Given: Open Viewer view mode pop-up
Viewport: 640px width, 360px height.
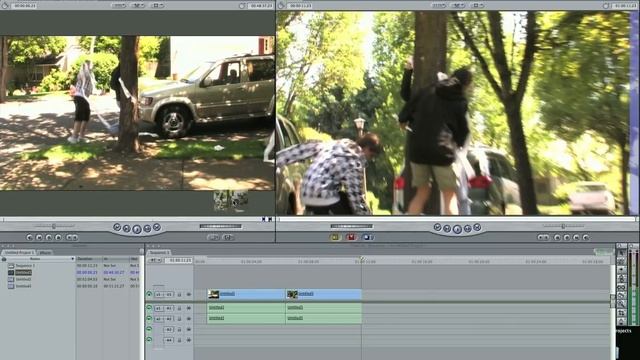Looking at the screenshot, I should tap(158, 6).
